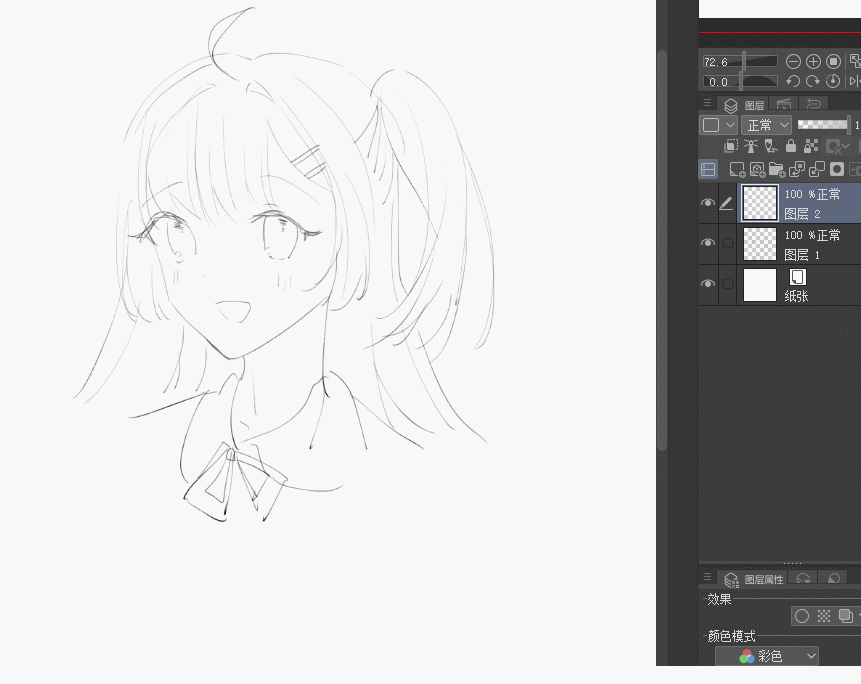
Task: Select the 纸张 paper layer thumbnail
Action: [760, 284]
